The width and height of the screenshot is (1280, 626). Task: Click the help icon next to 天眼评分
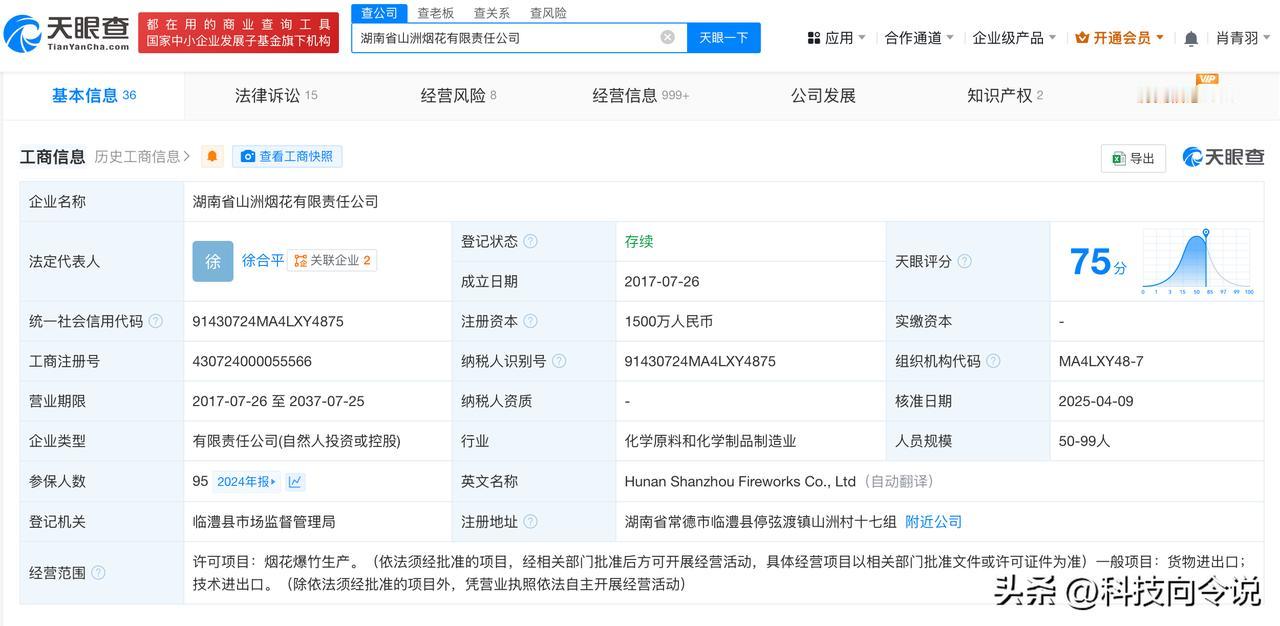coord(964,261)
